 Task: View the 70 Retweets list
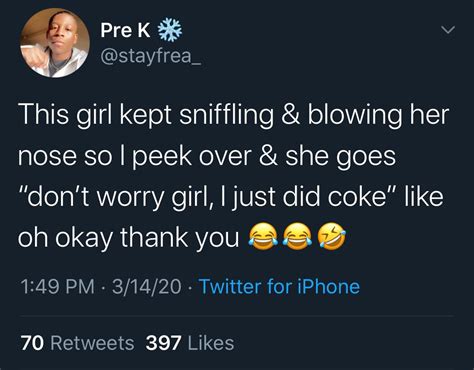click(77, 343)
